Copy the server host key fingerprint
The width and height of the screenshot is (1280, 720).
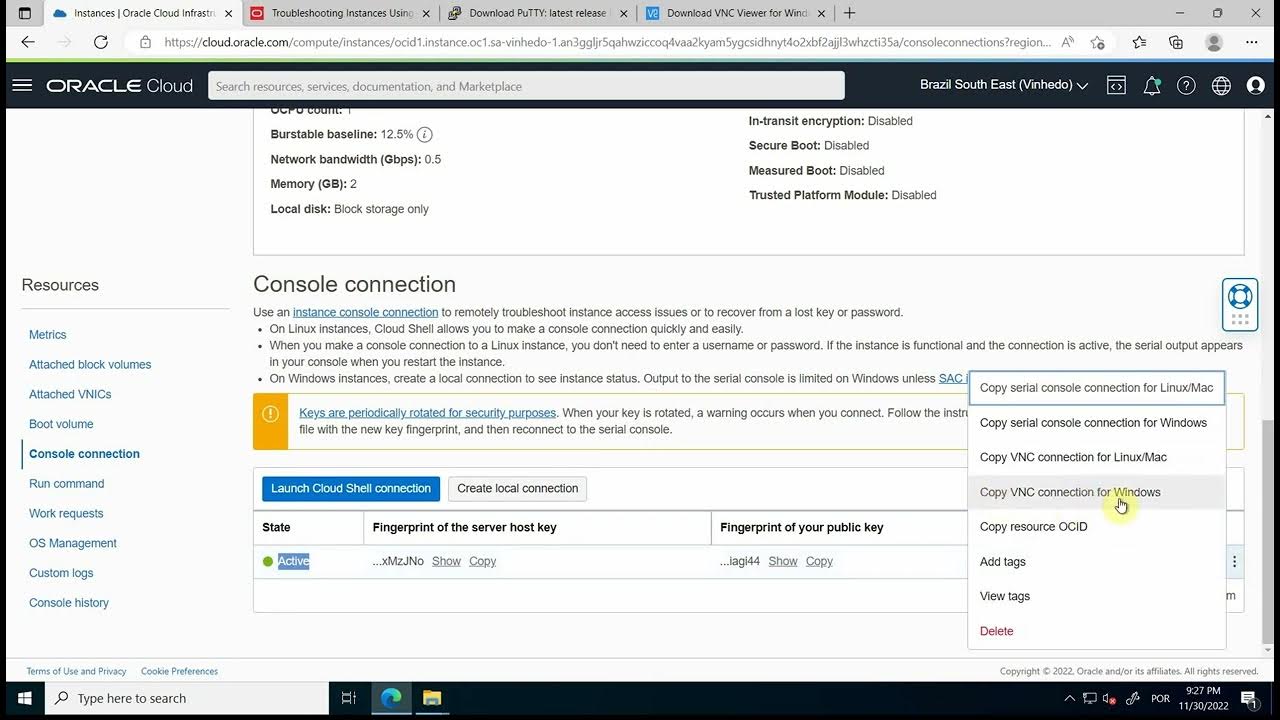click(482, 561)
